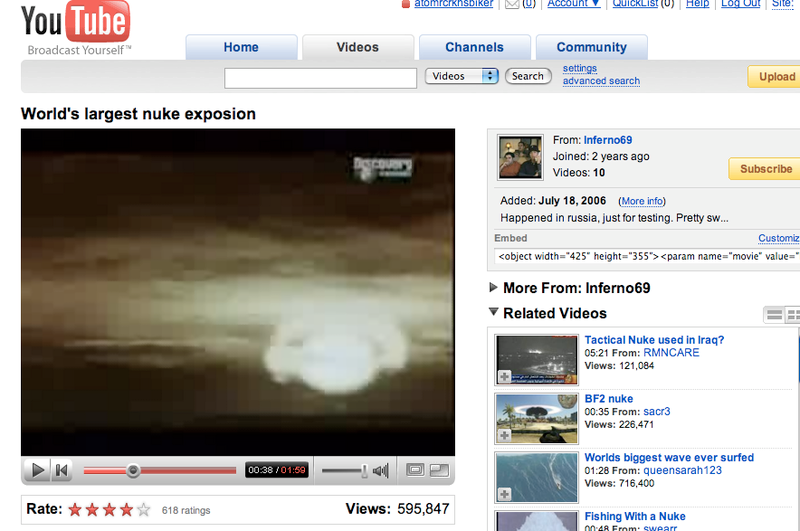Switch the player to small-size view icon

point(416,470)
